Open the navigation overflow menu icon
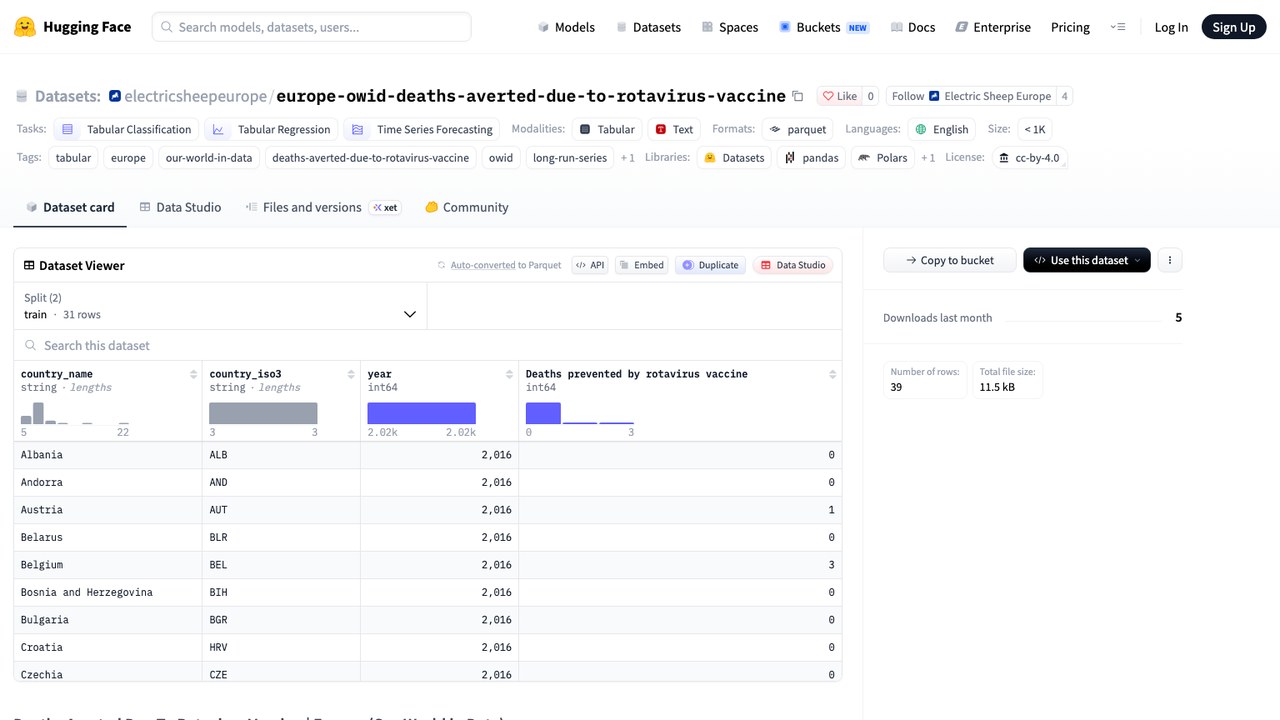 point(1119,27)
